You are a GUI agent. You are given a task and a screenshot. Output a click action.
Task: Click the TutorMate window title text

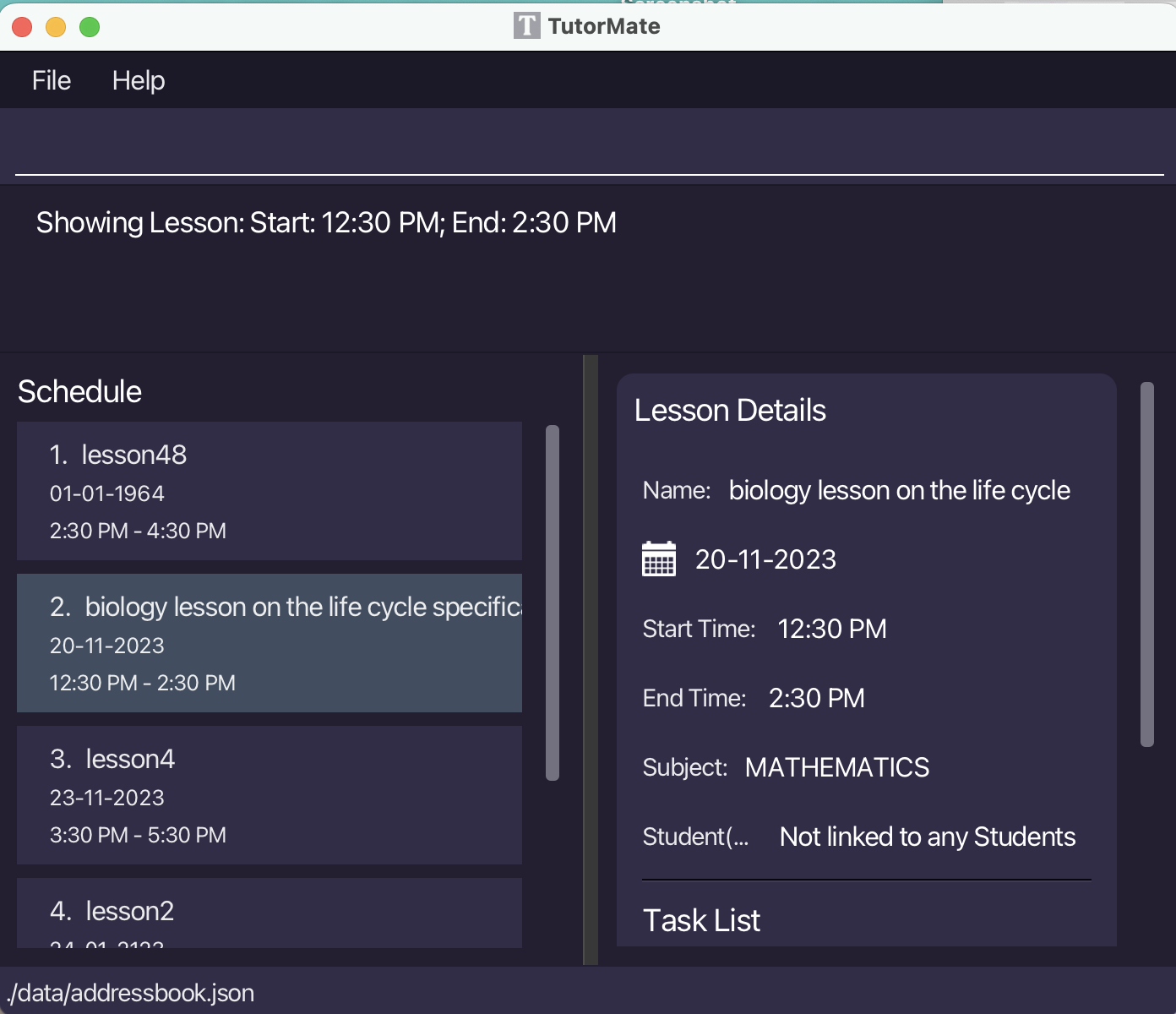pos(604,26)
